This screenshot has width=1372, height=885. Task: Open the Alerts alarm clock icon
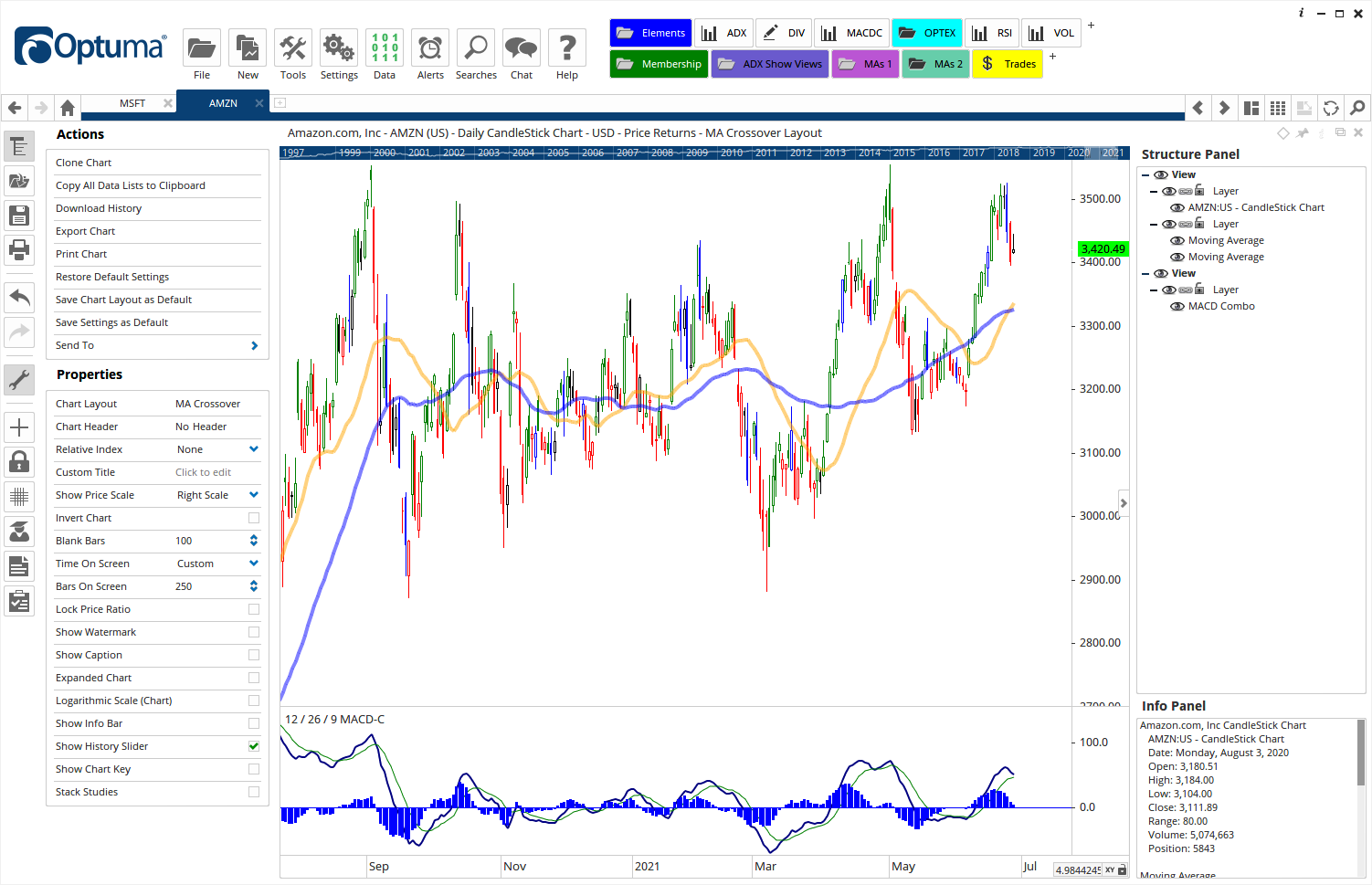point(430,47)
